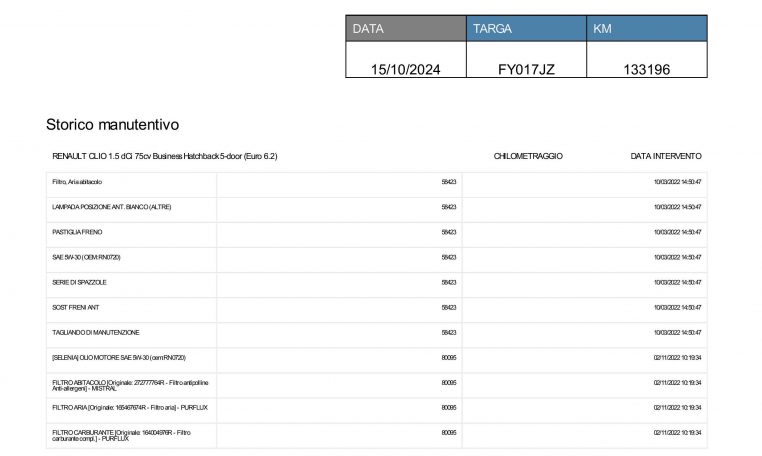
Task: Select the FILTRO CARBURANTE PURFLUX row
Action: (120, 434)
